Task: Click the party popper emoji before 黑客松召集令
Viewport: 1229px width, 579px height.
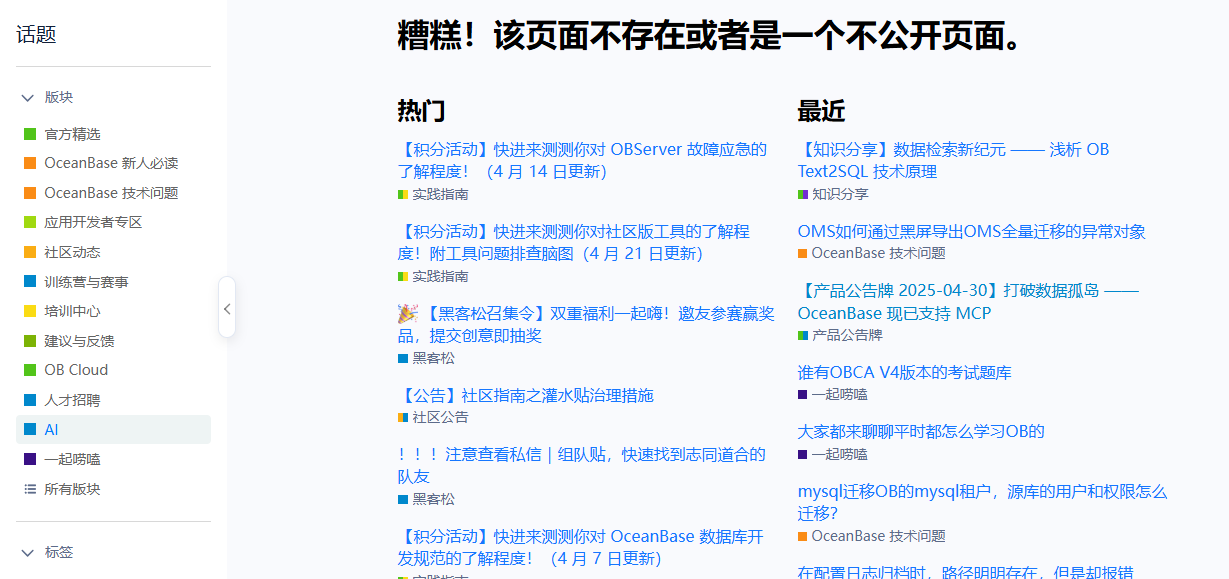Action: (407, 314)
